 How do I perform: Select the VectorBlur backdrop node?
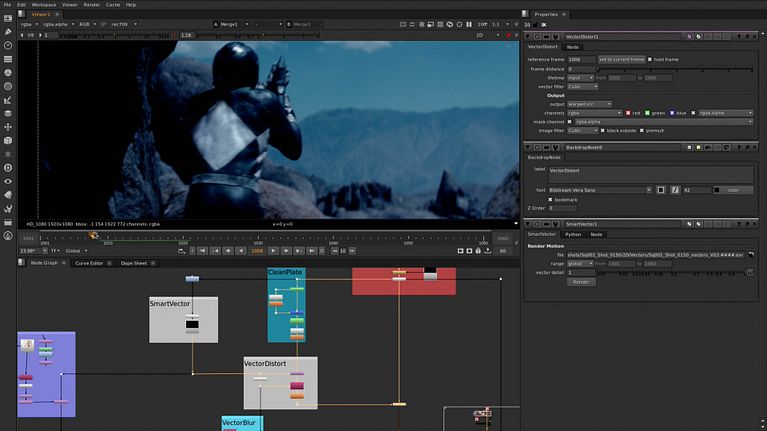241,423
